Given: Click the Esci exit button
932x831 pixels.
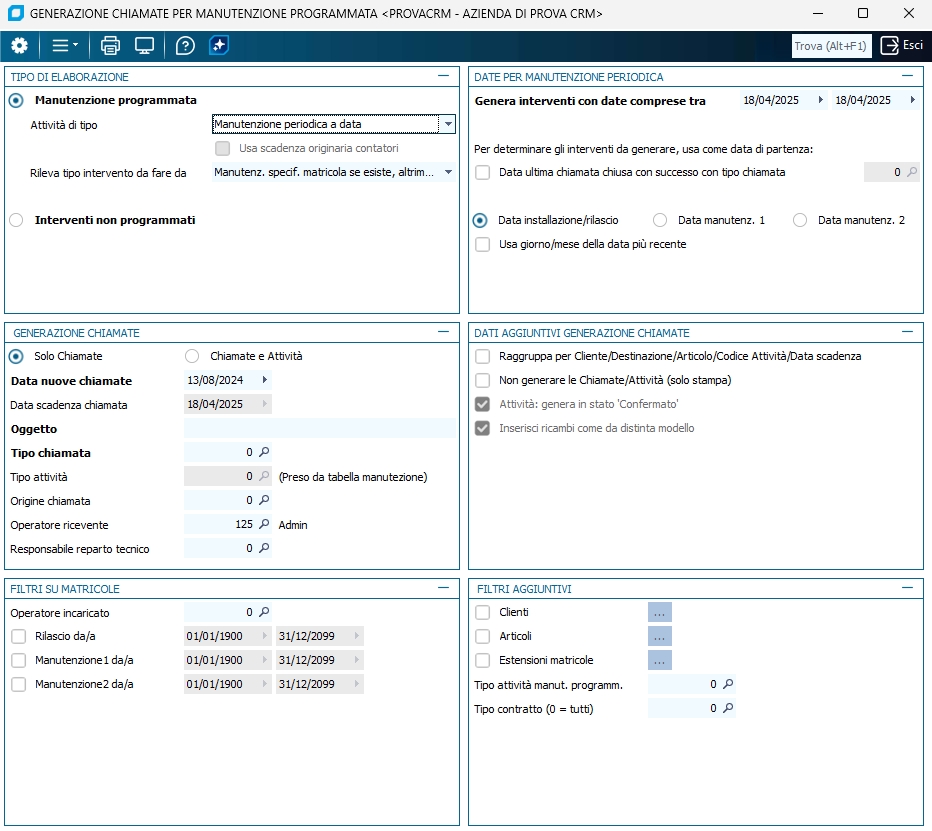Looking at the screenshot, I should point(901,46).
